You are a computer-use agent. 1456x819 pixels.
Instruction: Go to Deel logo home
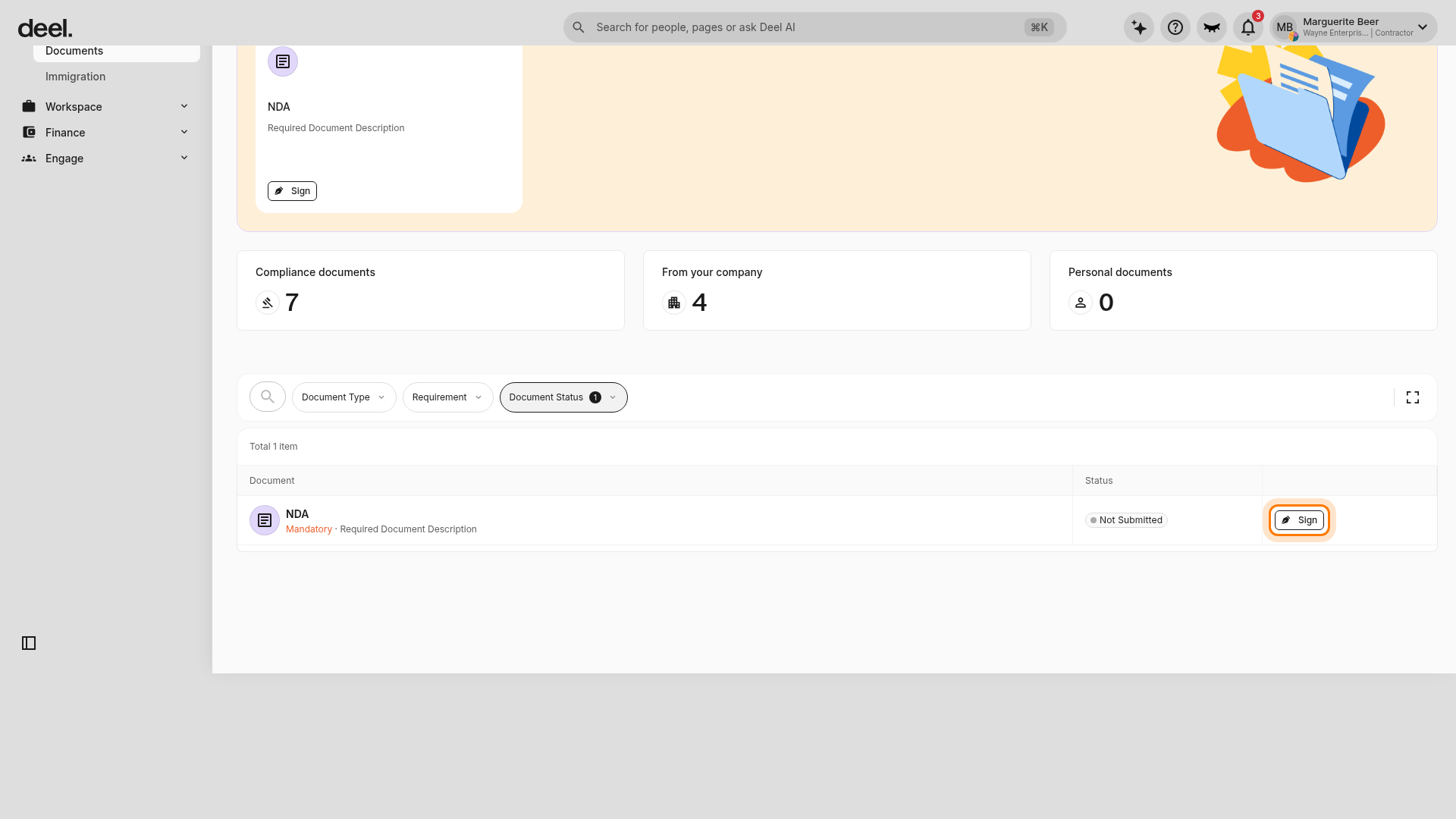45,28
